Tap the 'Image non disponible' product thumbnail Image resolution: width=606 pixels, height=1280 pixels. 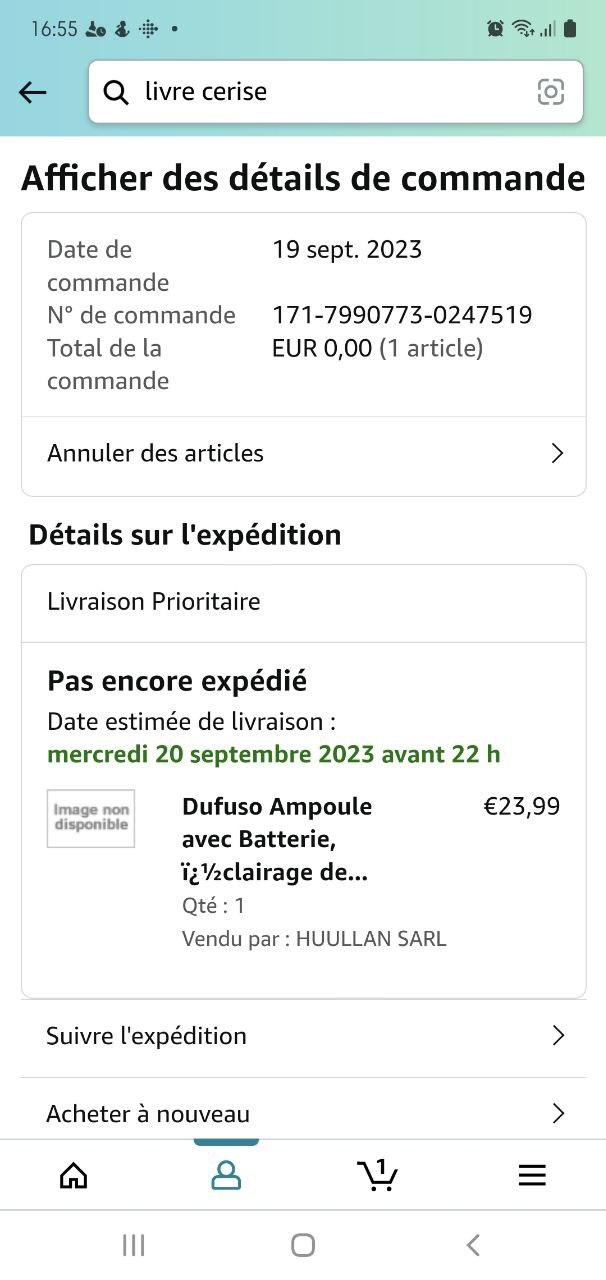[x=91, y=818]
